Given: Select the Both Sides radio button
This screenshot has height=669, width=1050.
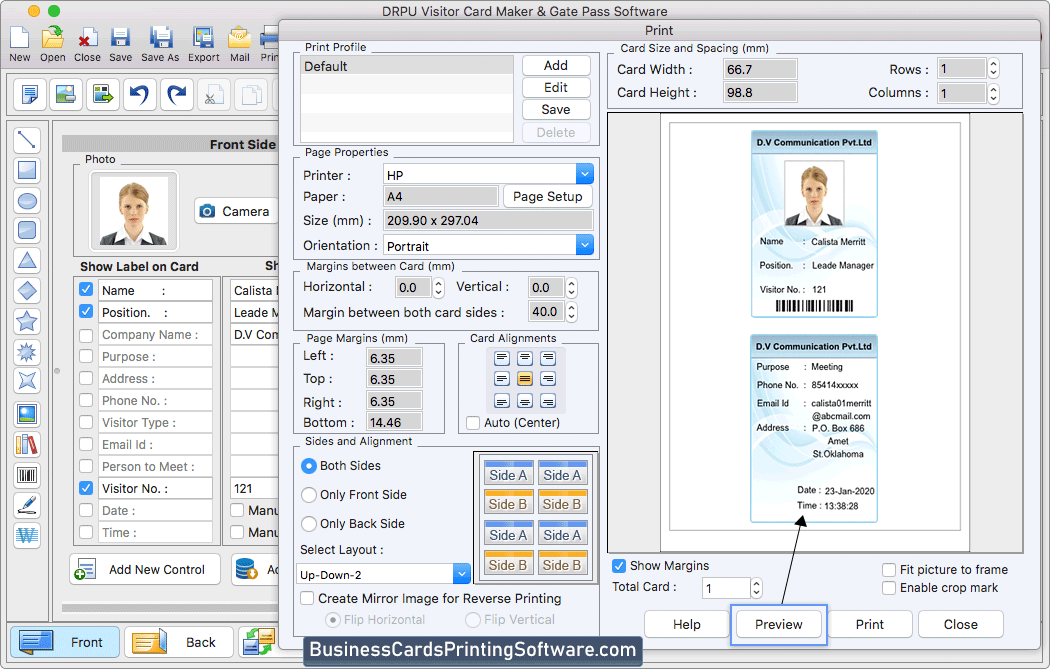Looking at the screenshot, I should pyautogui.click(x=309, y=465).
